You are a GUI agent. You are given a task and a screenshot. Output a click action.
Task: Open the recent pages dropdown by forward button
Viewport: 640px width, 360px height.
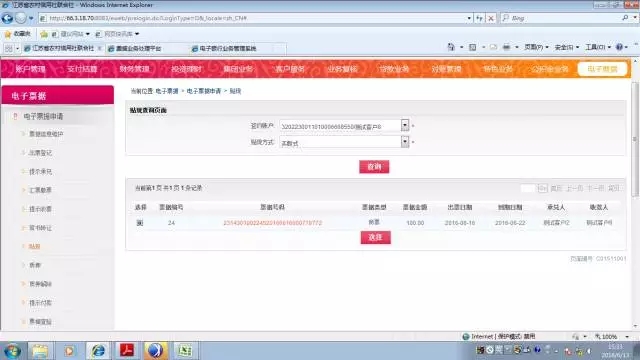click(31, 18)
